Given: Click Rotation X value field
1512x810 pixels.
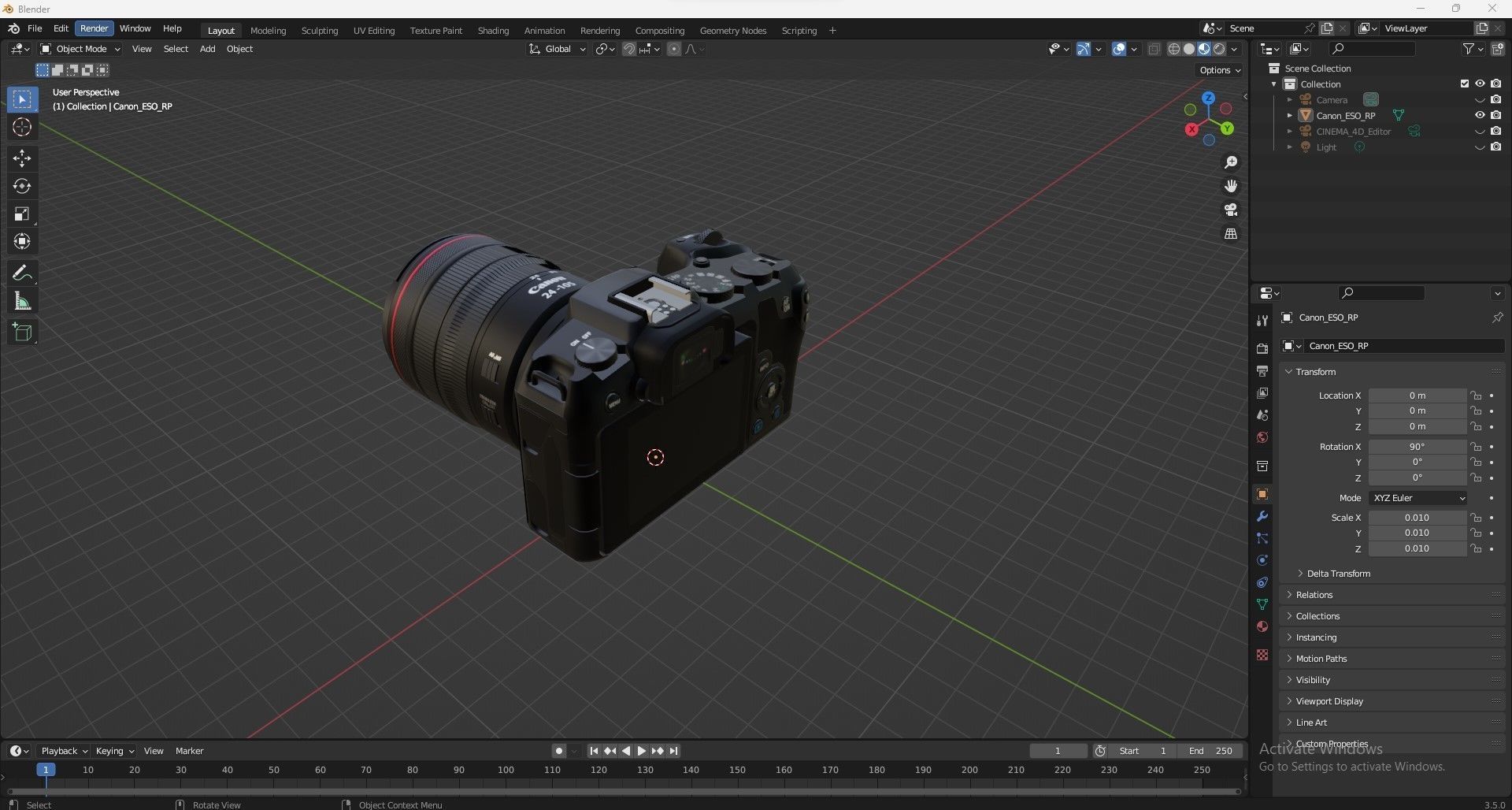Looking at the screenshot, I should 1417,447.
